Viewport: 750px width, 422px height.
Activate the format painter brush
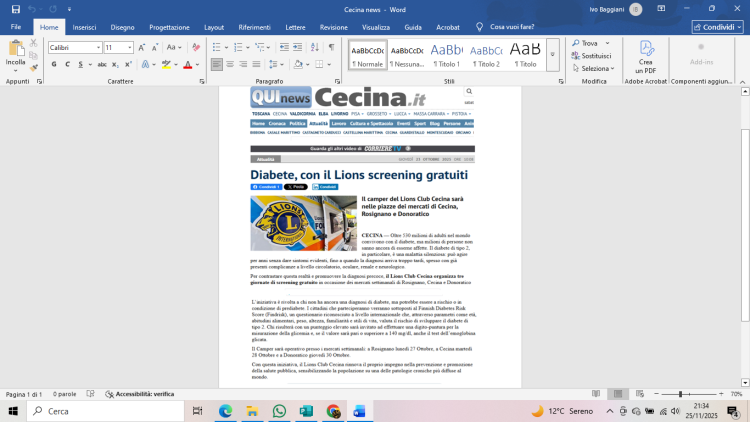pyautogui.click(x=33, y=68)
